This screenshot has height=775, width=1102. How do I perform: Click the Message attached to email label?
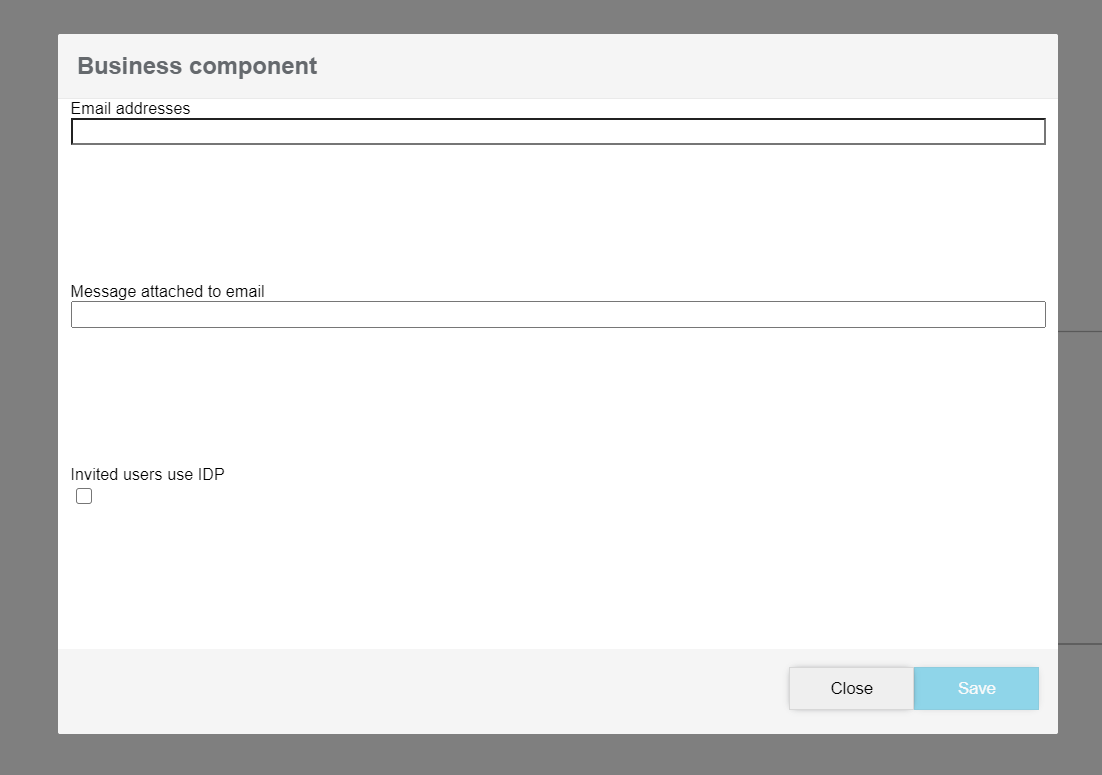(166, 291)
